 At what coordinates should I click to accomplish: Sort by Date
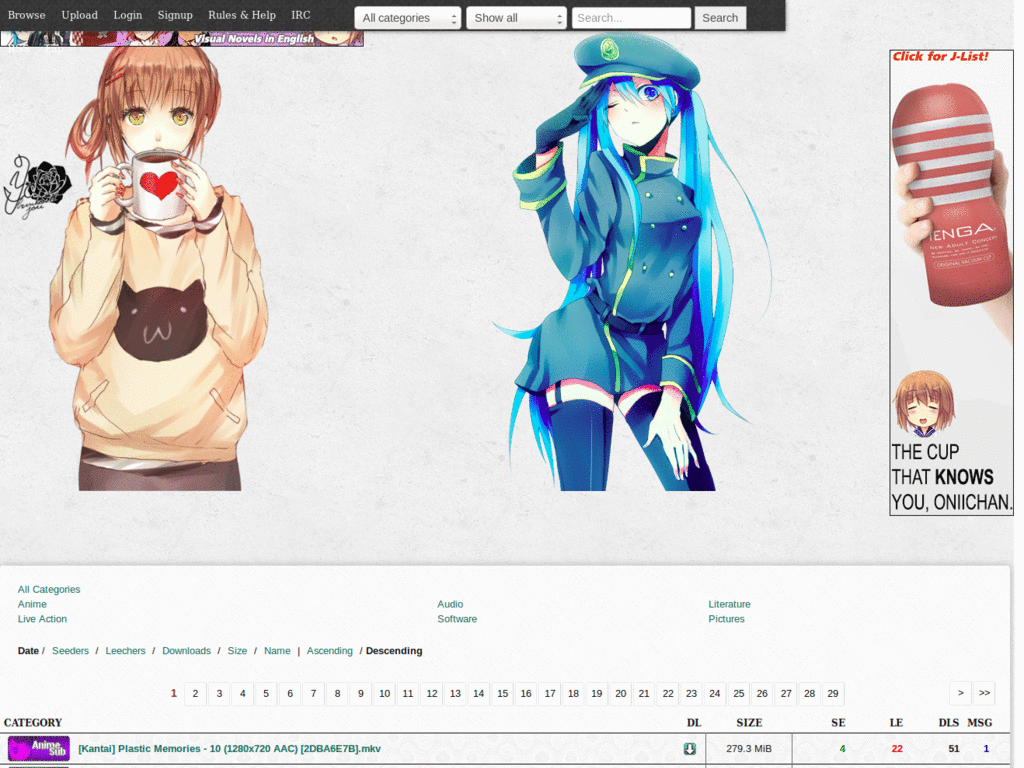pos(28,650)
